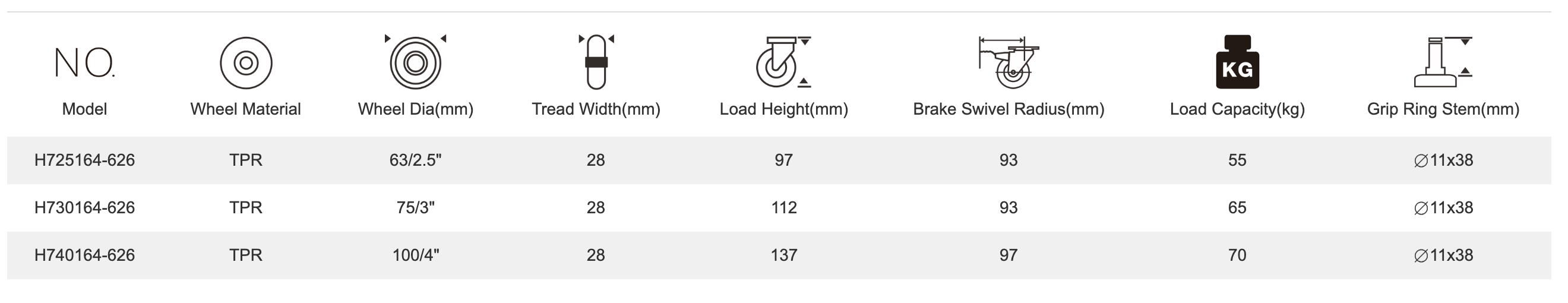Click the grip ring stem icon

(x=1443, y=62)
